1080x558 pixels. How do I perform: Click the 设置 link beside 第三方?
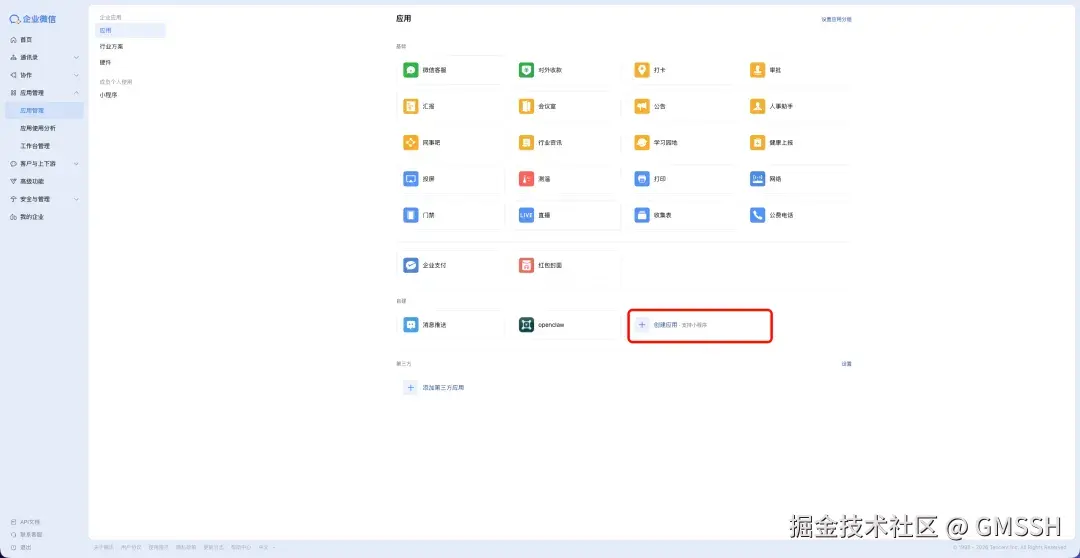[847, 364]
